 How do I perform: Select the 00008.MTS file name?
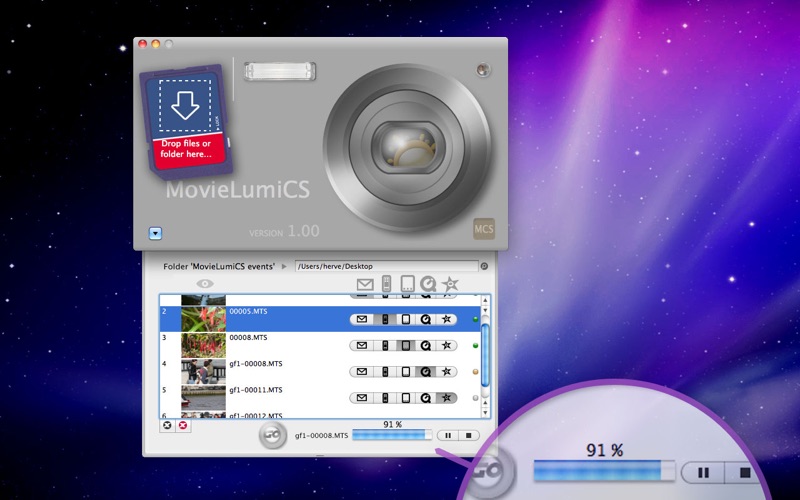click(x=248, y=337)
